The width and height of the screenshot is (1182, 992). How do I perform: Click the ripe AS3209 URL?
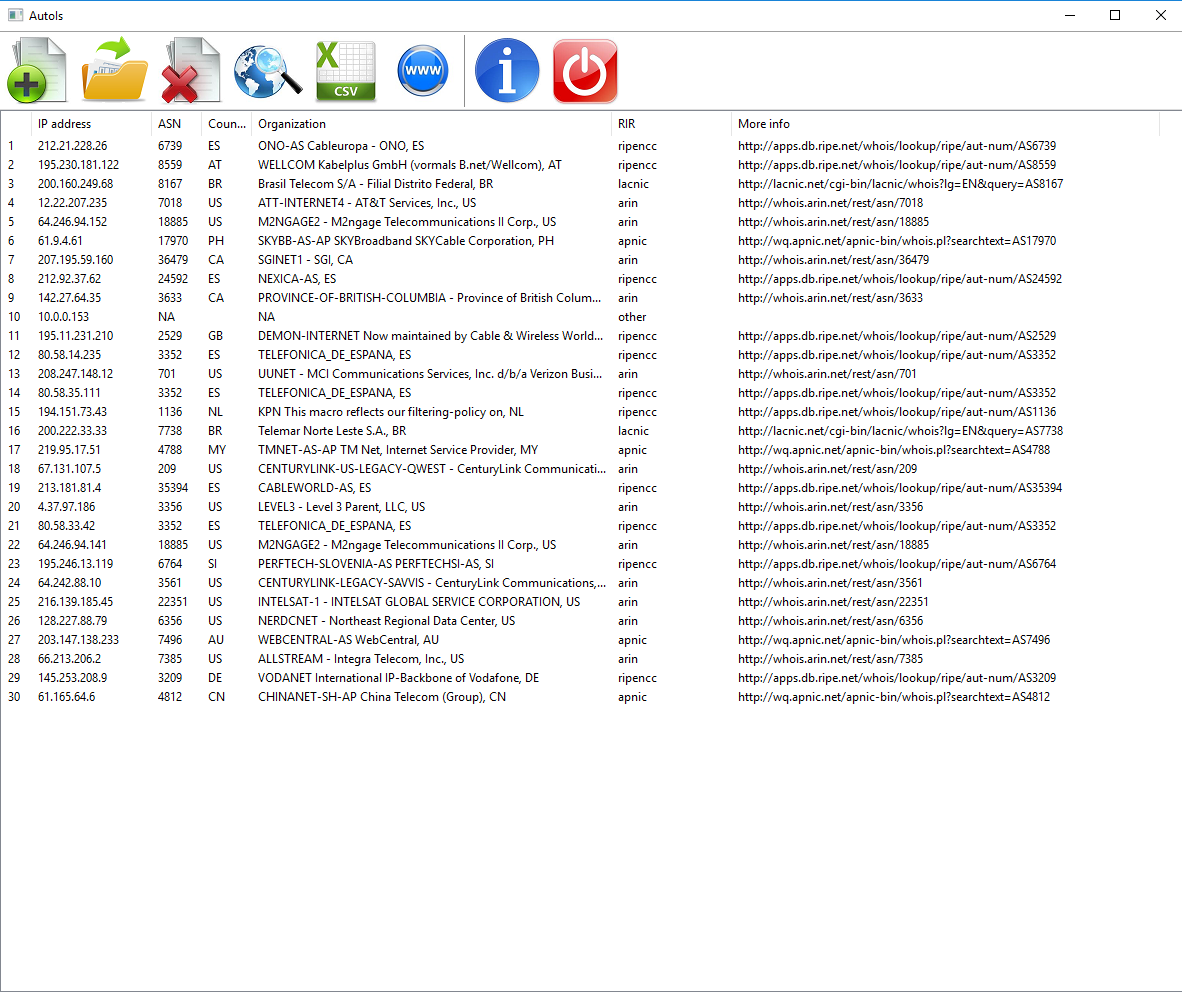(897, 678)
